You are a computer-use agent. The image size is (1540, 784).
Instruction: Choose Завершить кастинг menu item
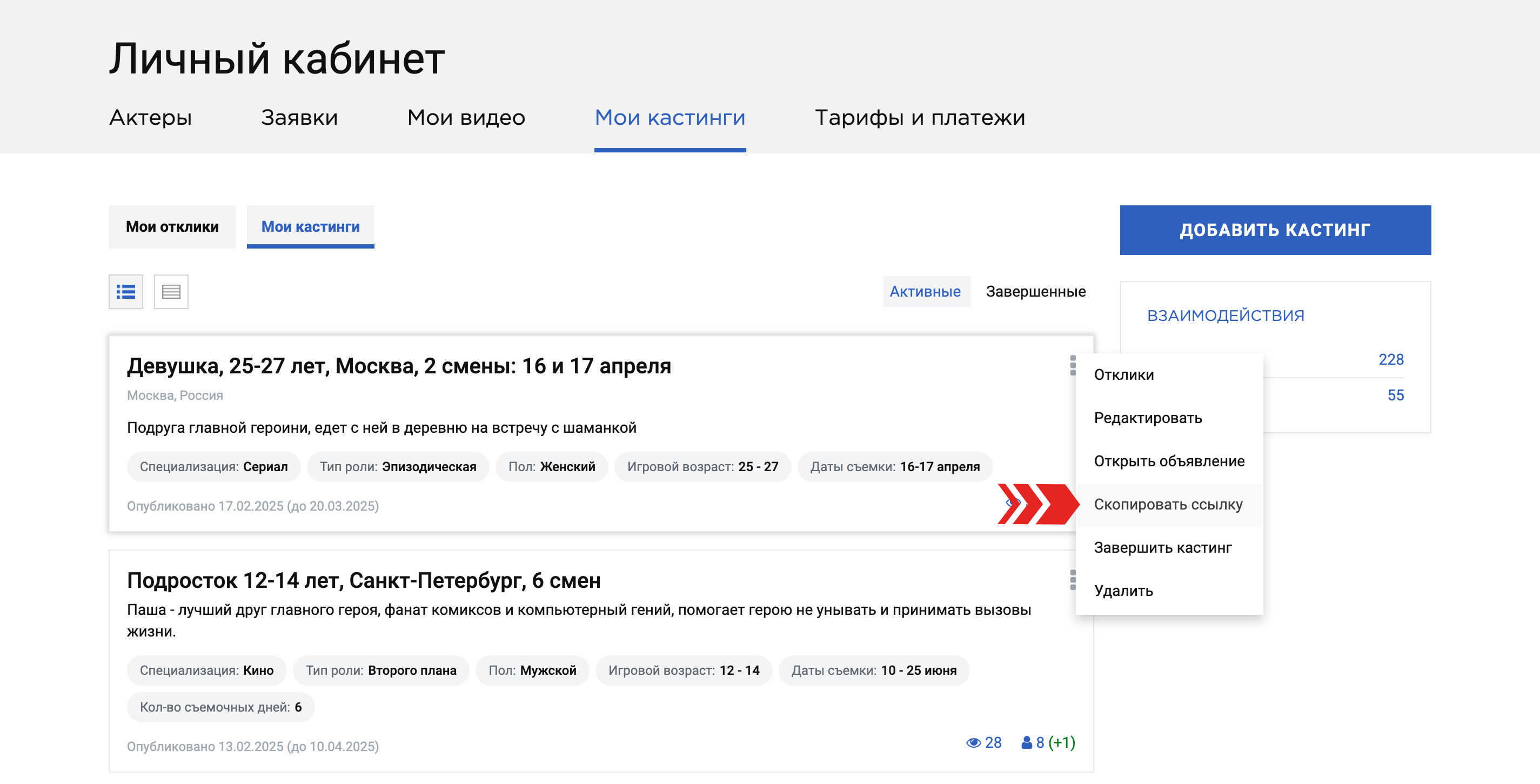click(1169, 548)
